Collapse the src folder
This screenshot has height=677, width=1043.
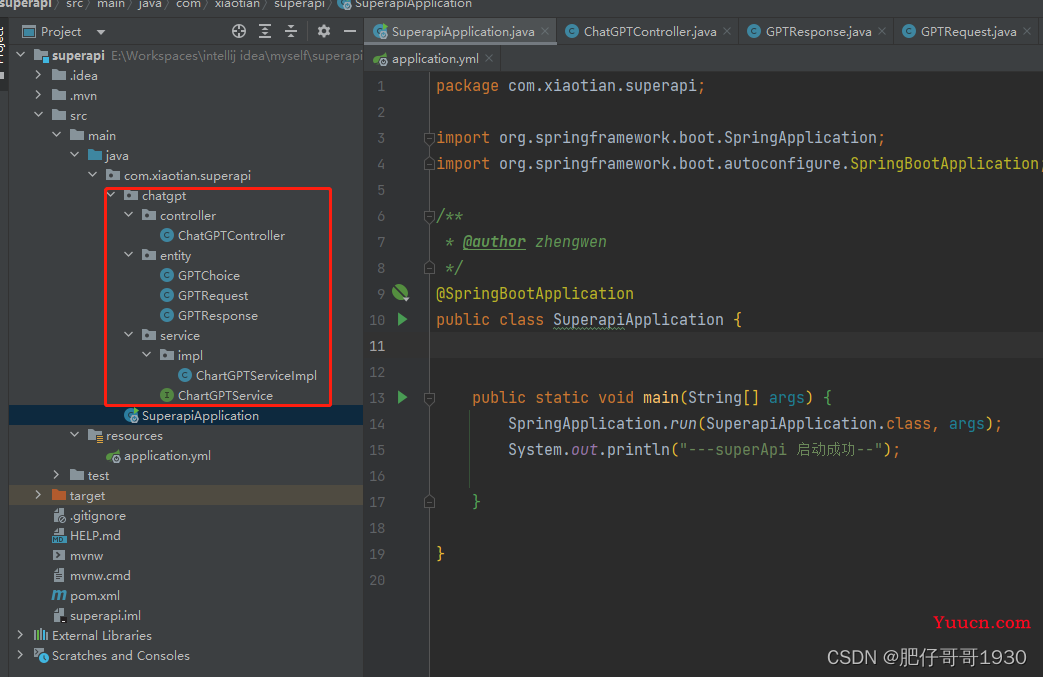pyautogui.click(x=39, y=115)
